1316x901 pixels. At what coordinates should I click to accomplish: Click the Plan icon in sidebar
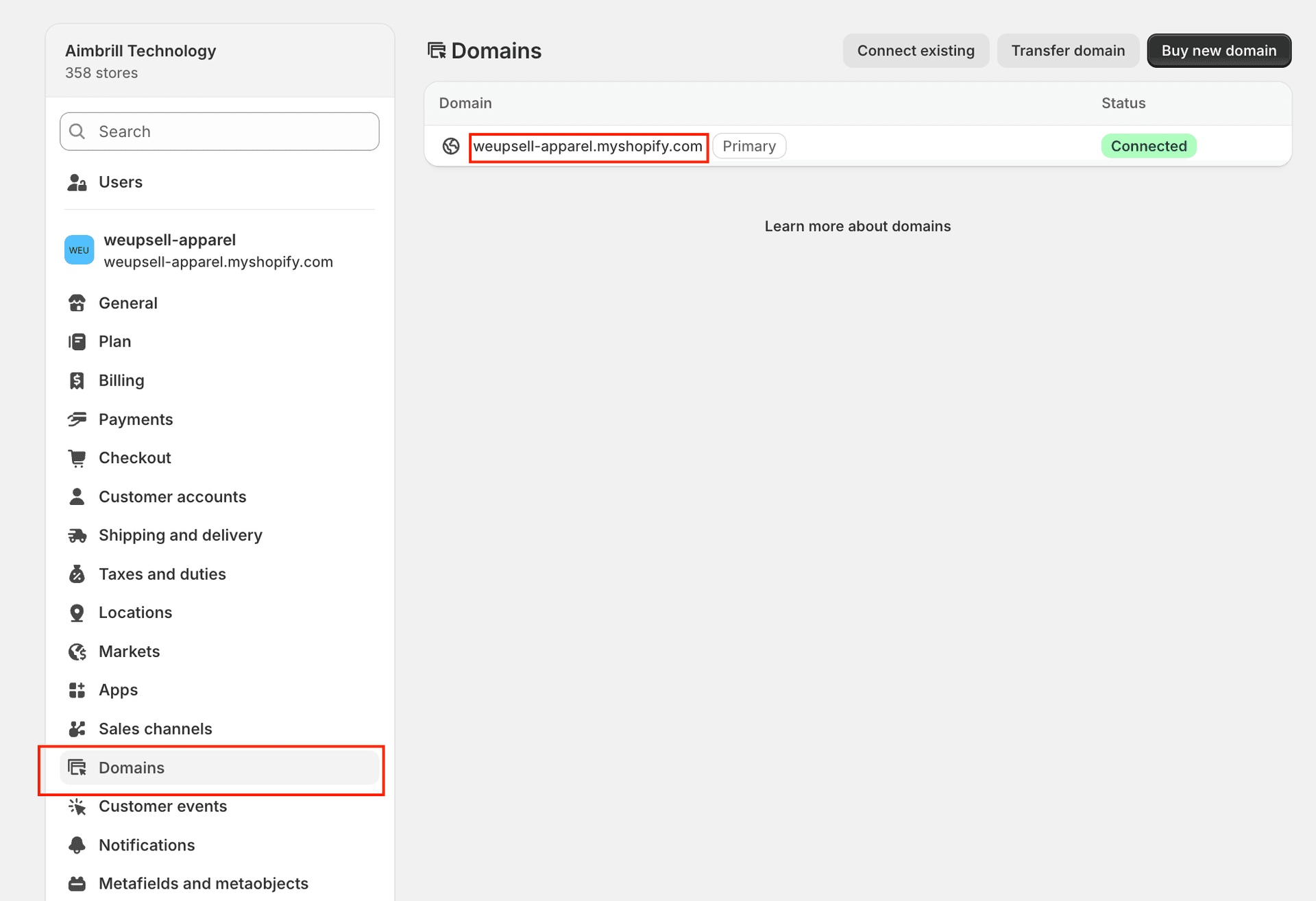[x=77, y=341]
